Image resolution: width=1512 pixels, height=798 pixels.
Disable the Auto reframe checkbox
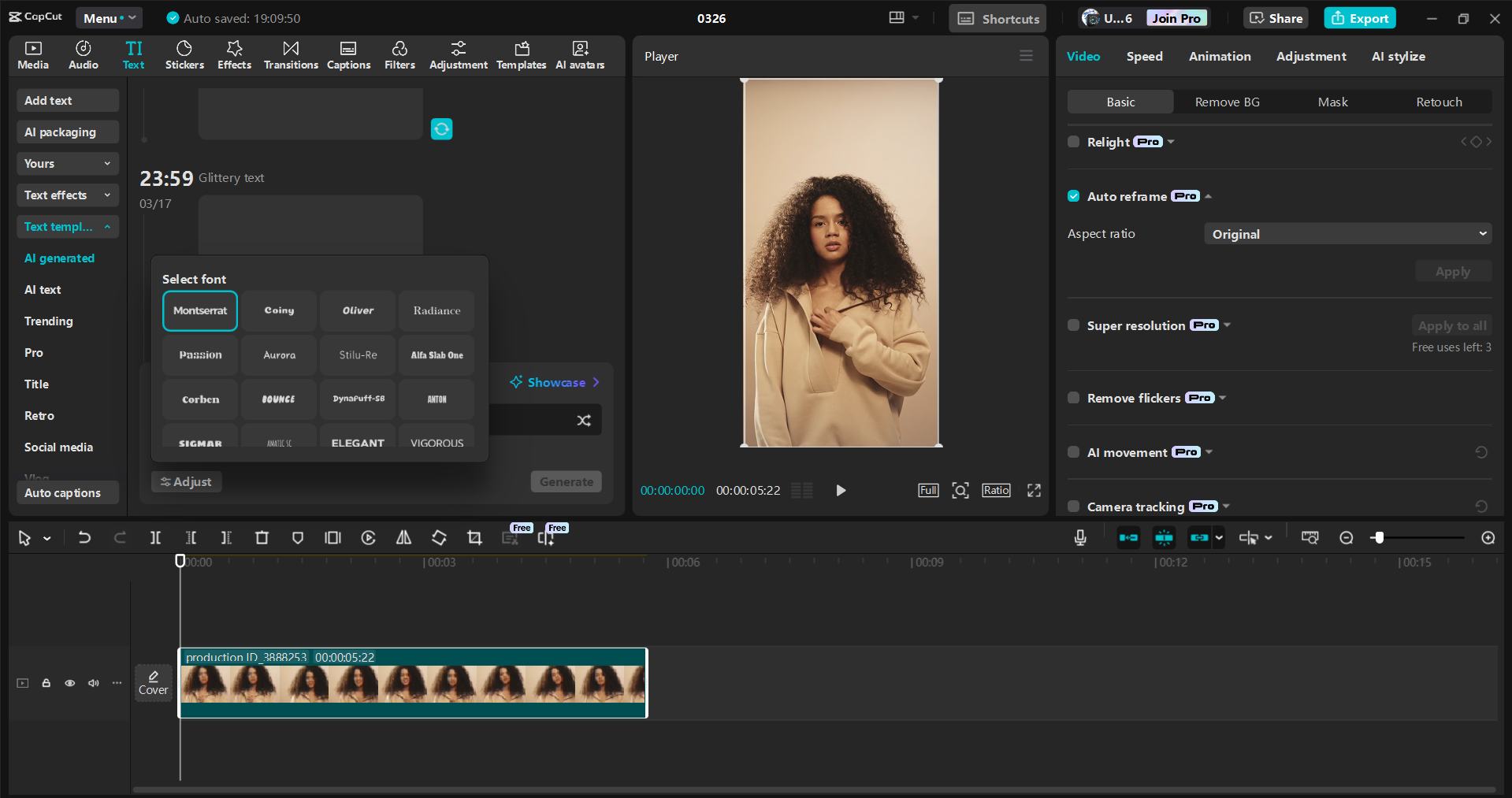tap(1073, 196)
